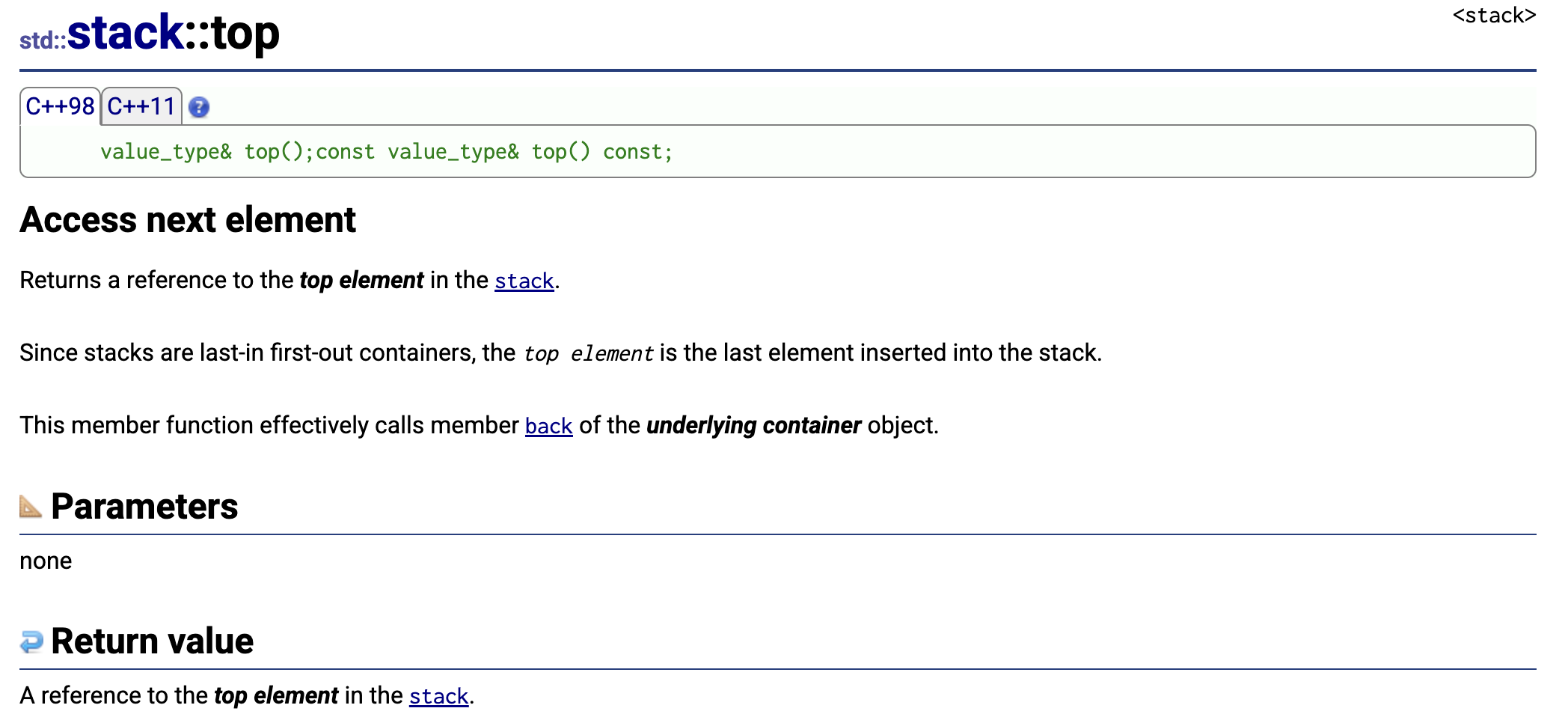Click the stack word in the title
Screen dimensions: 1568x726
[x=125, y=33]
